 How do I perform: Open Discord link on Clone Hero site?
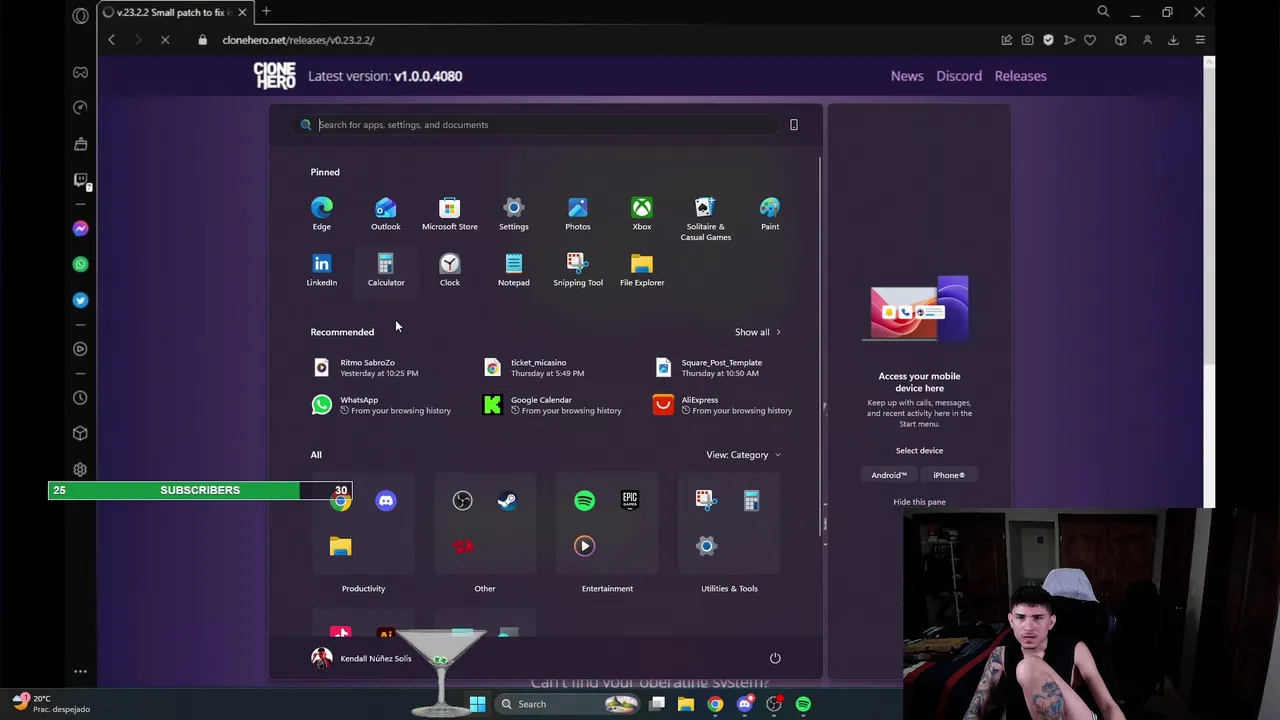tap(959, 76)
